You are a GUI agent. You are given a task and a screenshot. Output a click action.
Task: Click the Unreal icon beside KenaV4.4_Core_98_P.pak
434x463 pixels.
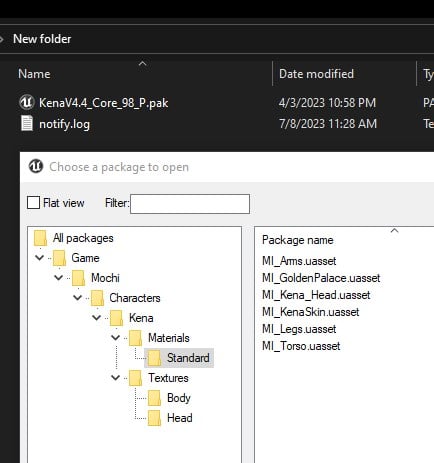26,102
